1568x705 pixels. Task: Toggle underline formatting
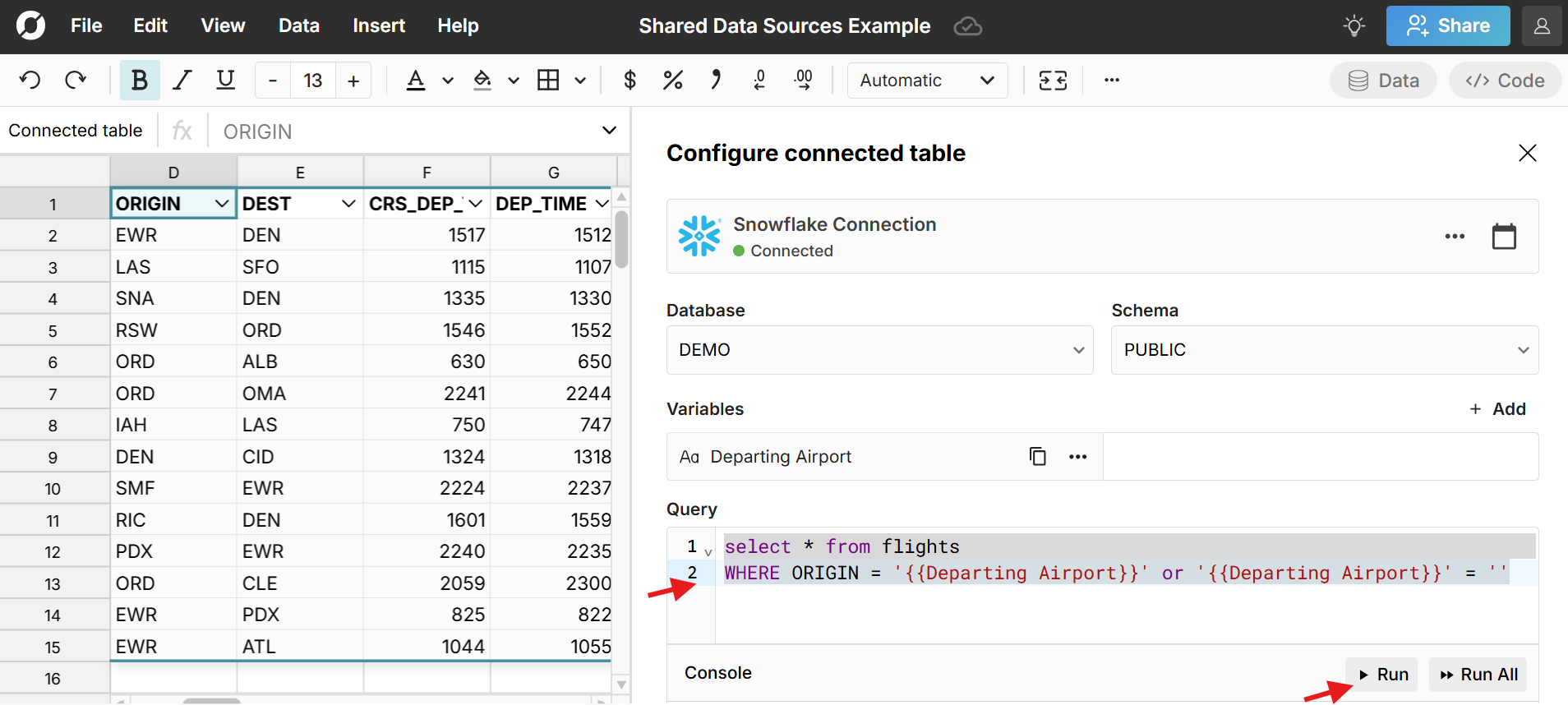point(225,81)
